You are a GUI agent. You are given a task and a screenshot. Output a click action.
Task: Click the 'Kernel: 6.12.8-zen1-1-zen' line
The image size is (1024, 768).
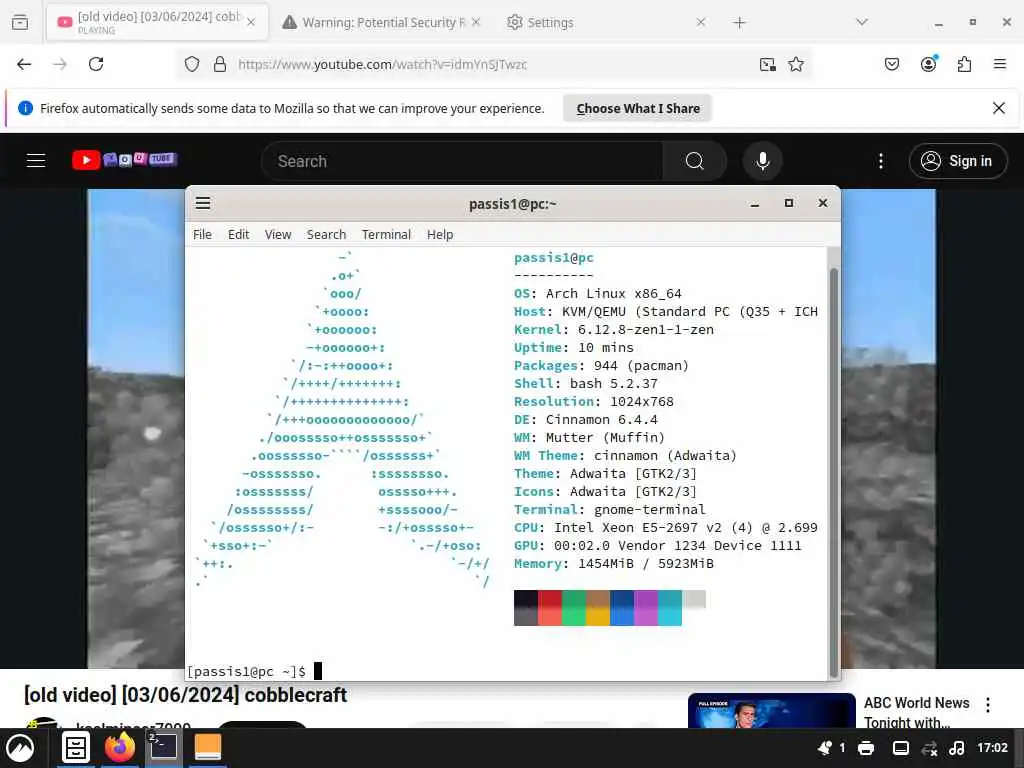tap(614, 330)
